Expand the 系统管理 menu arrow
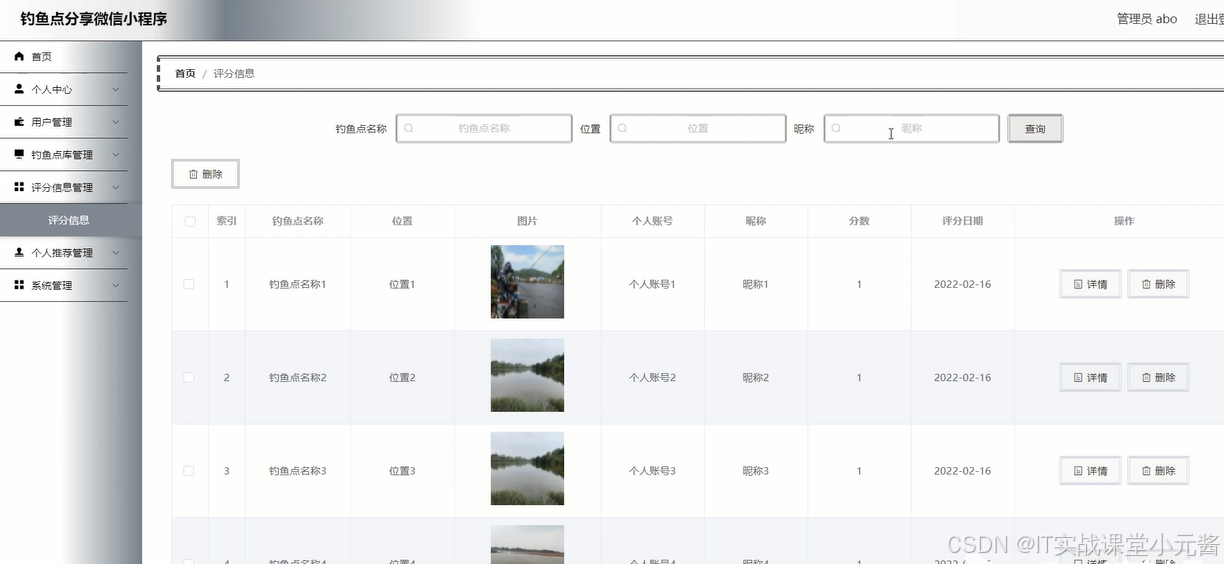 coord(116,286)
